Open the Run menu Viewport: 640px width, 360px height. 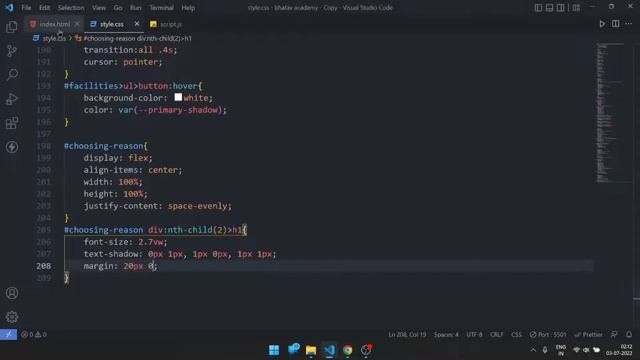136,8
